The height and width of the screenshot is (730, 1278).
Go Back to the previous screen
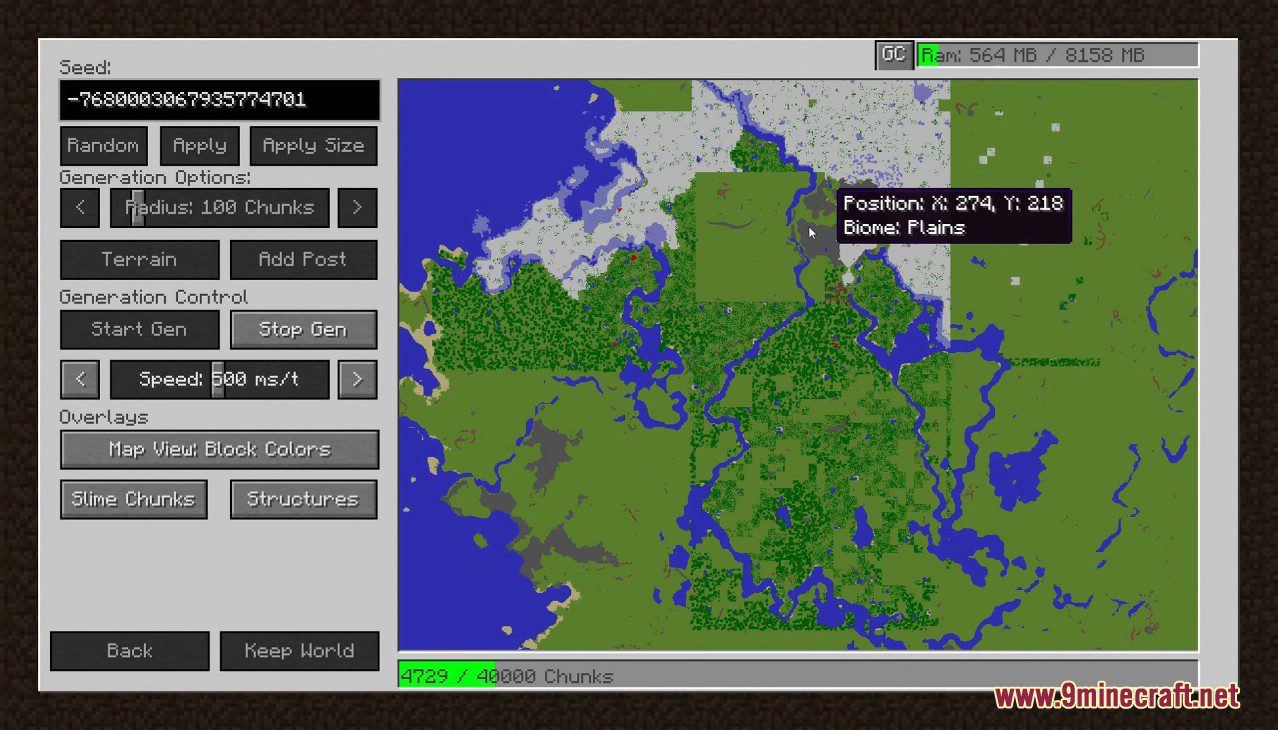point(130,651)
